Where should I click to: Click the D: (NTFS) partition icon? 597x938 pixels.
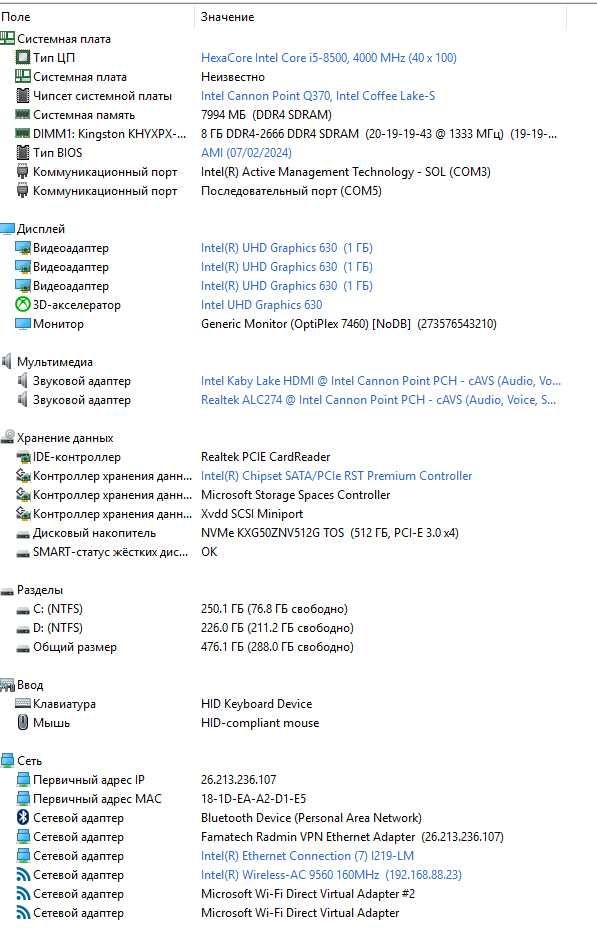click(x=23, y=629)
